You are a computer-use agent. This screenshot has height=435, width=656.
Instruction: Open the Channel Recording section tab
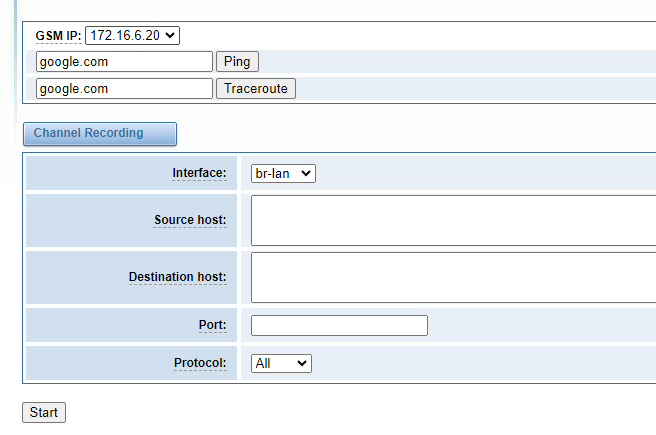(x=100, y=134)
